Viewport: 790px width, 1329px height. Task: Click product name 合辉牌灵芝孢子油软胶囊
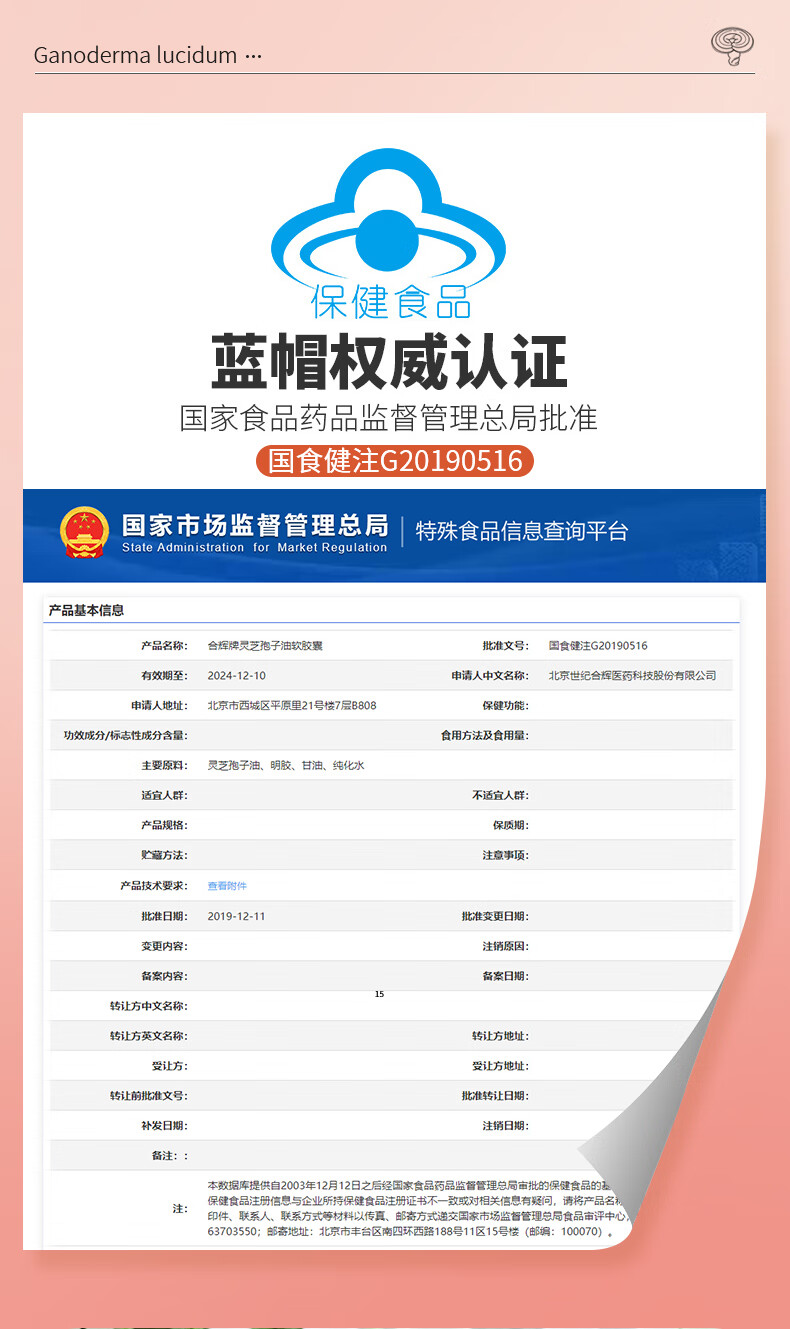[265, 646]
